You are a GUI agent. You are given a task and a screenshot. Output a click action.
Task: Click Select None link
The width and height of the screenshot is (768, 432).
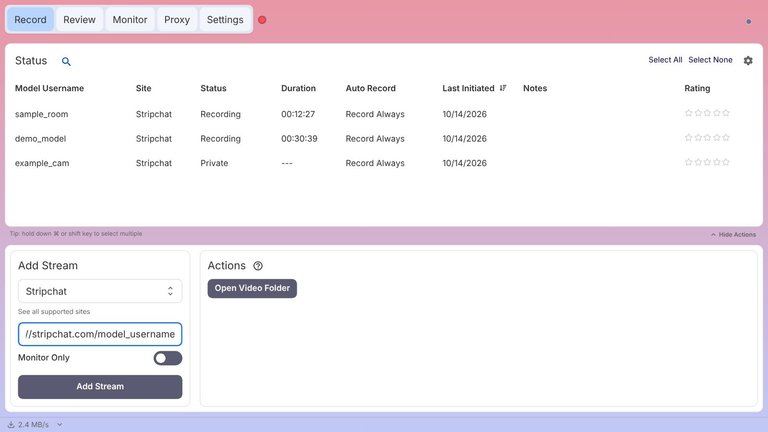[x=710, y=60]
